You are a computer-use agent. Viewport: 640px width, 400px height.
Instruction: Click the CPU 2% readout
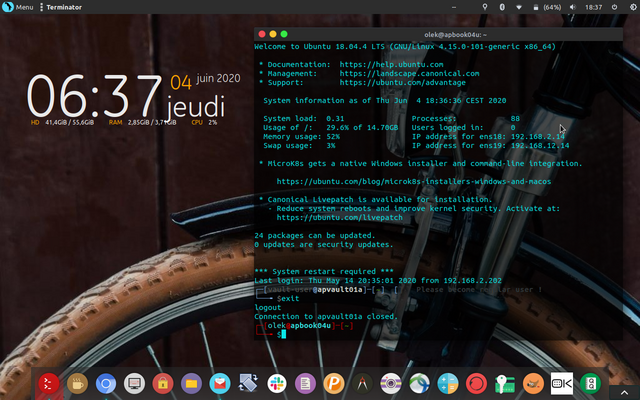[204, 122]
